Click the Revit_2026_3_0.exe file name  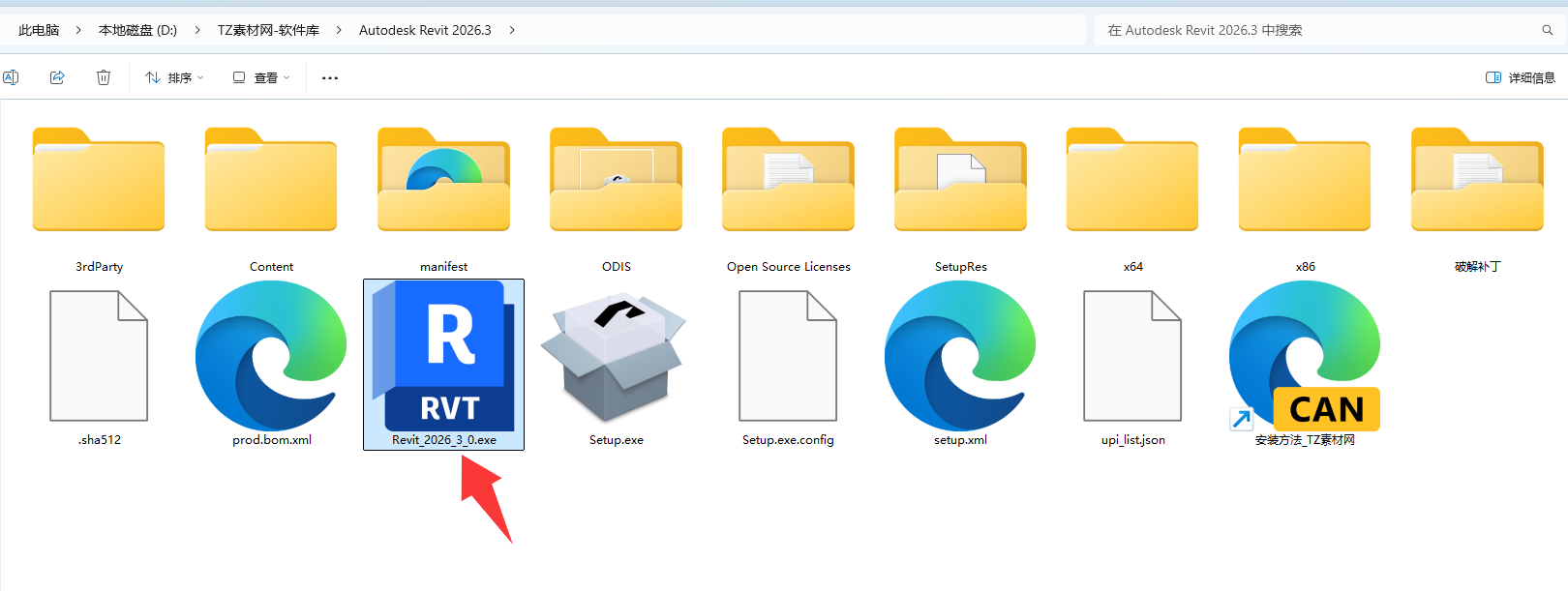443,440
